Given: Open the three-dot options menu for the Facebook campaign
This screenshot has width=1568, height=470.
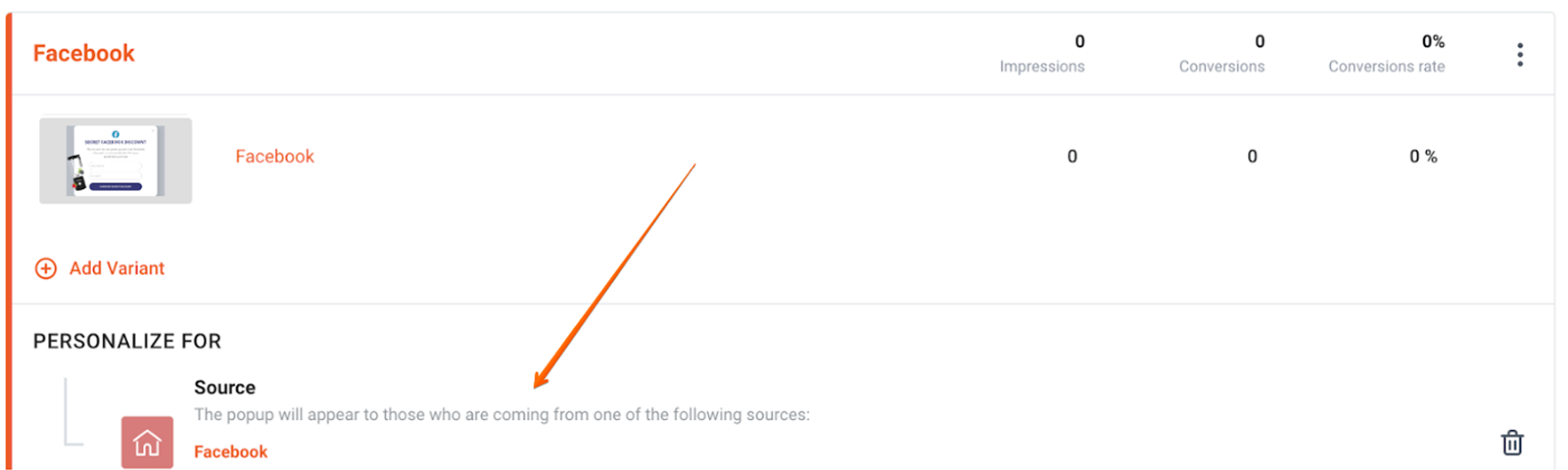Looking at the screenshot, I should [x=1520, y=55].
